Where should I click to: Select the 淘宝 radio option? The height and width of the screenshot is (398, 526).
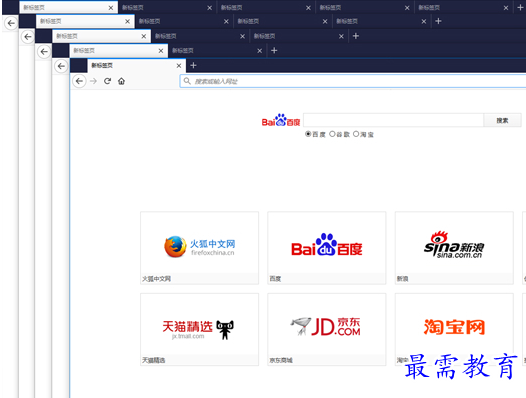[356, 134]
